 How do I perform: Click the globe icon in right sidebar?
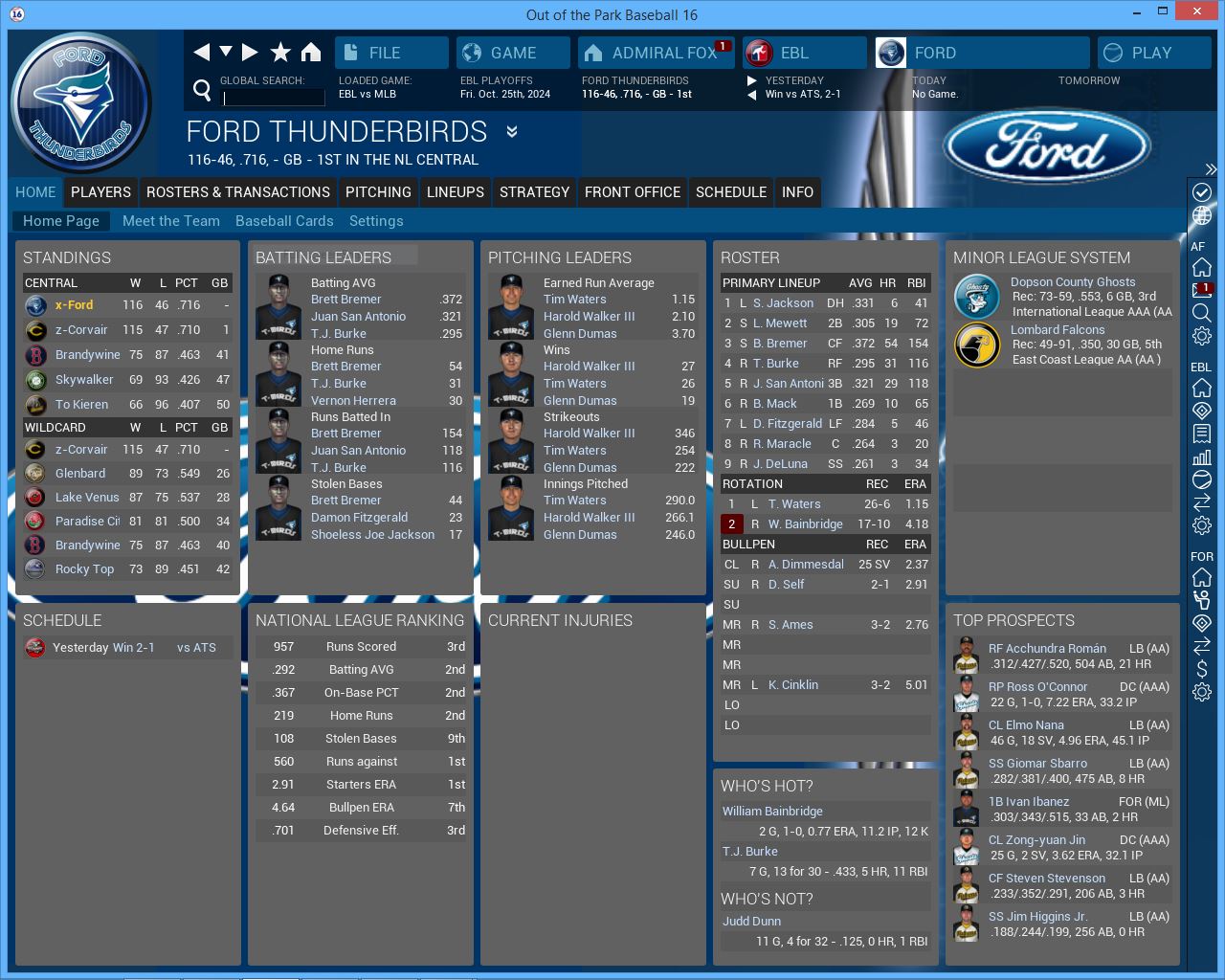tap(1202, 216)
